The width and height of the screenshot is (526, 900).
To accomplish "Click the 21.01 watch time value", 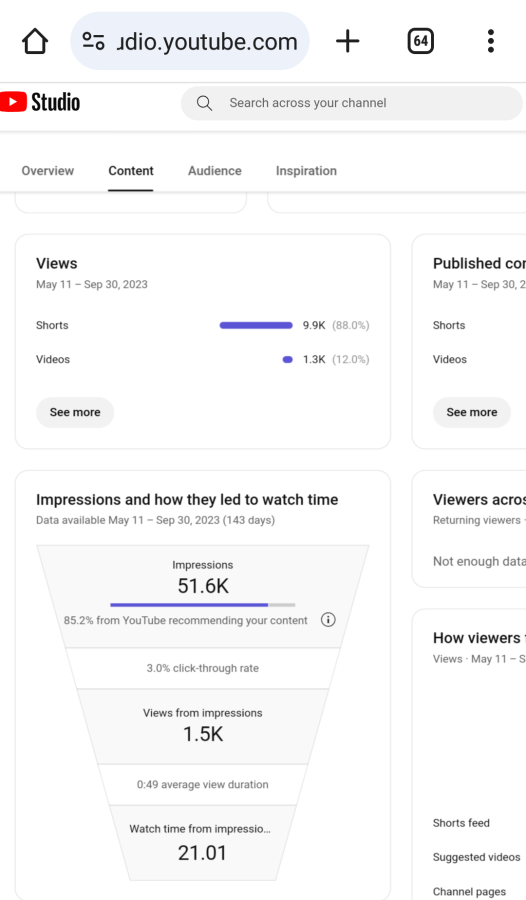I will (202, 853).
